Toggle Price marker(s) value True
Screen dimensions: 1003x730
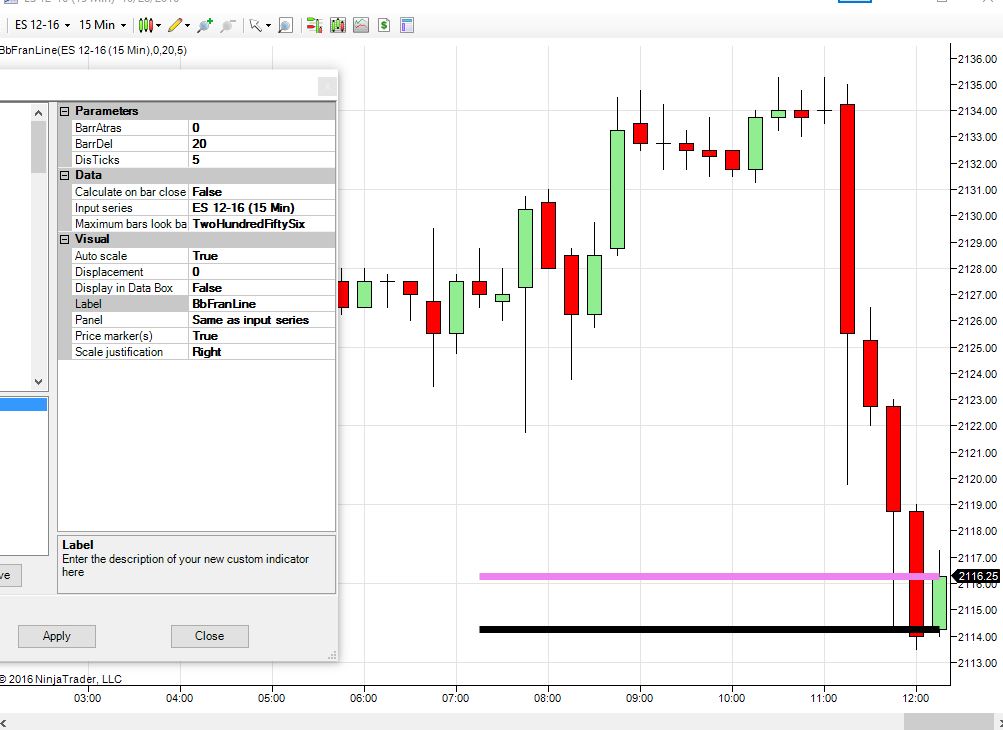pos(262,336)
